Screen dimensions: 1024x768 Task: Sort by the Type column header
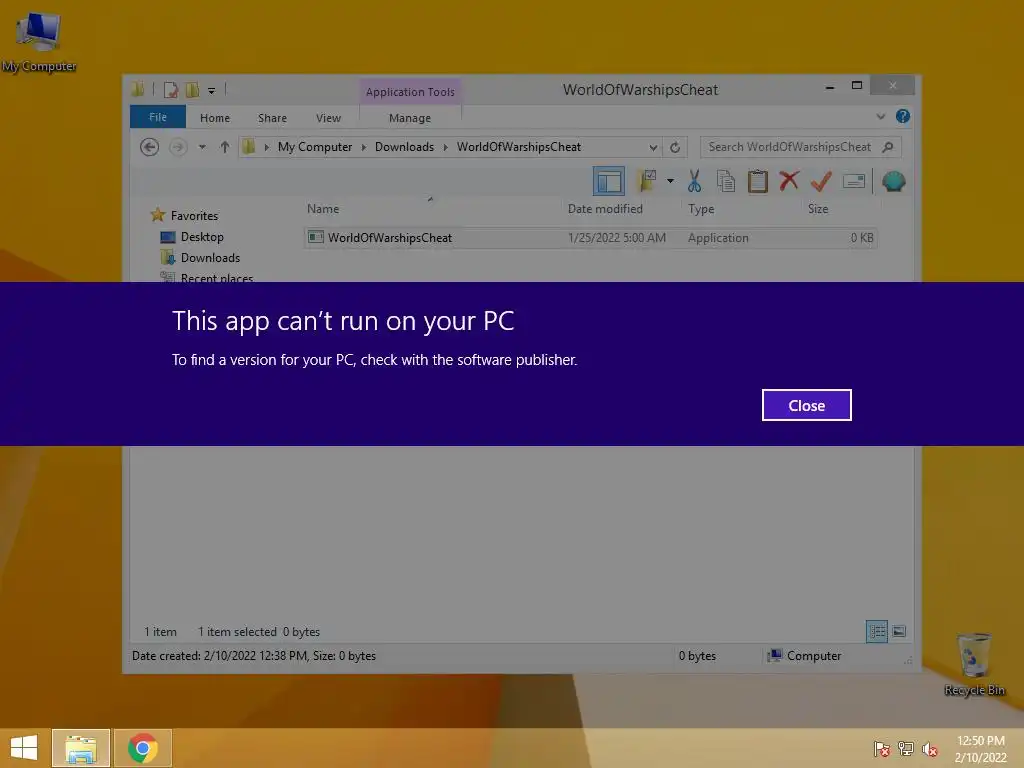coord(701,209)
